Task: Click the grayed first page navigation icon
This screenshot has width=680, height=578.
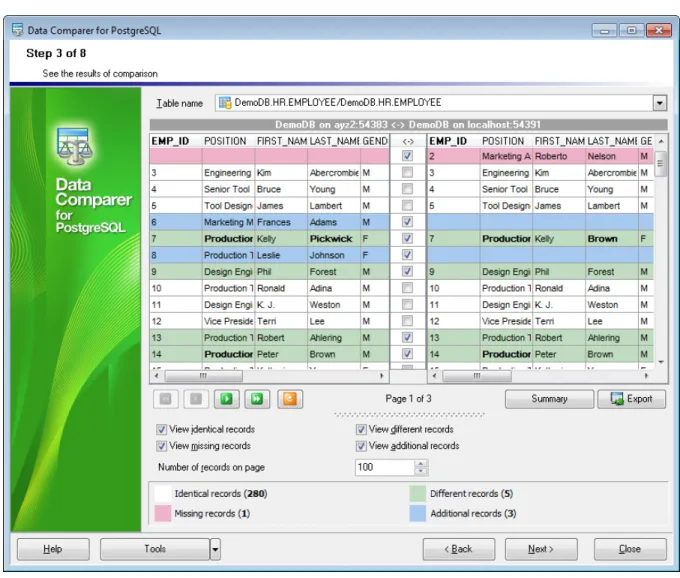Action: pyautogui.click(x=165, y=398)
